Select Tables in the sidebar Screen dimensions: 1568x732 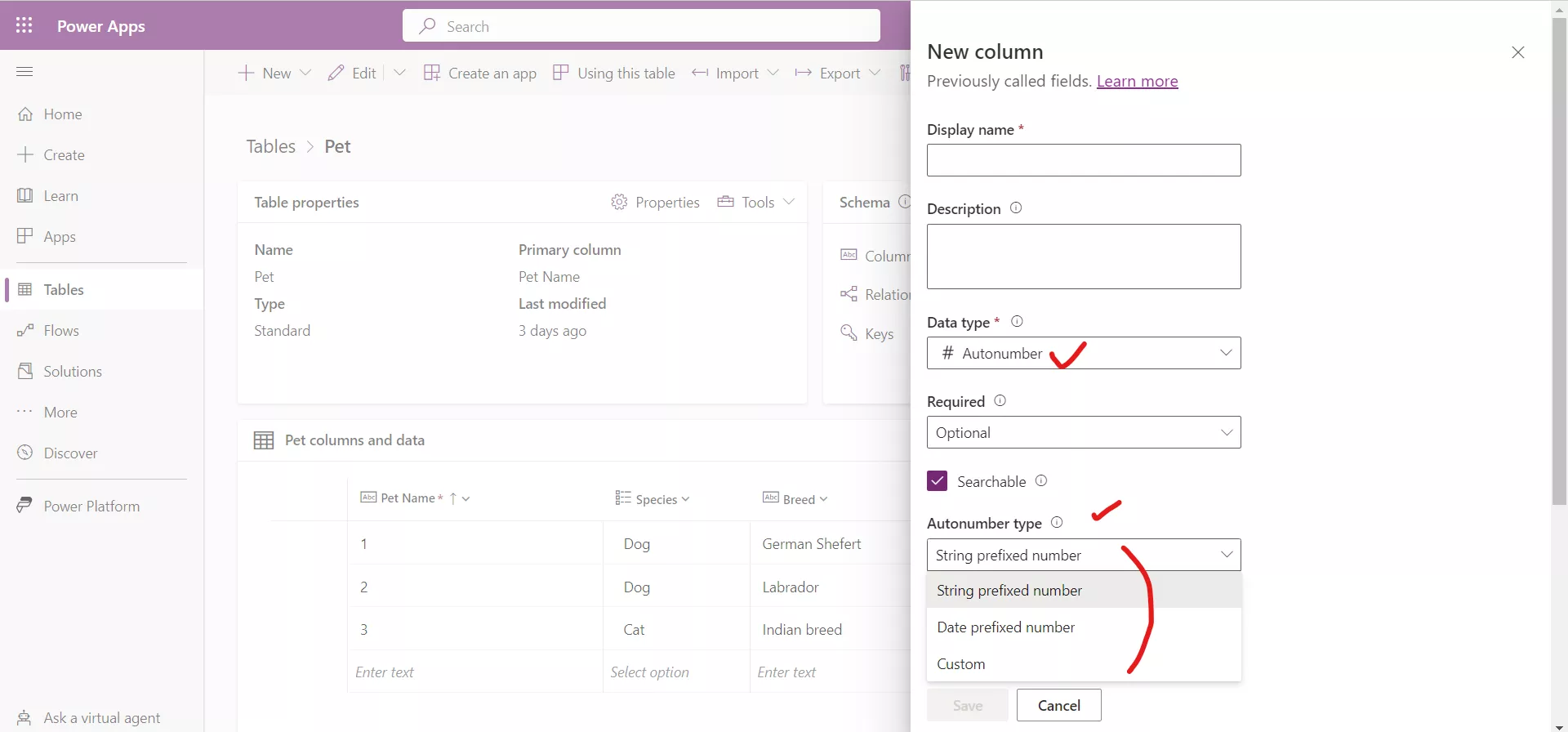tap(102, 289)
